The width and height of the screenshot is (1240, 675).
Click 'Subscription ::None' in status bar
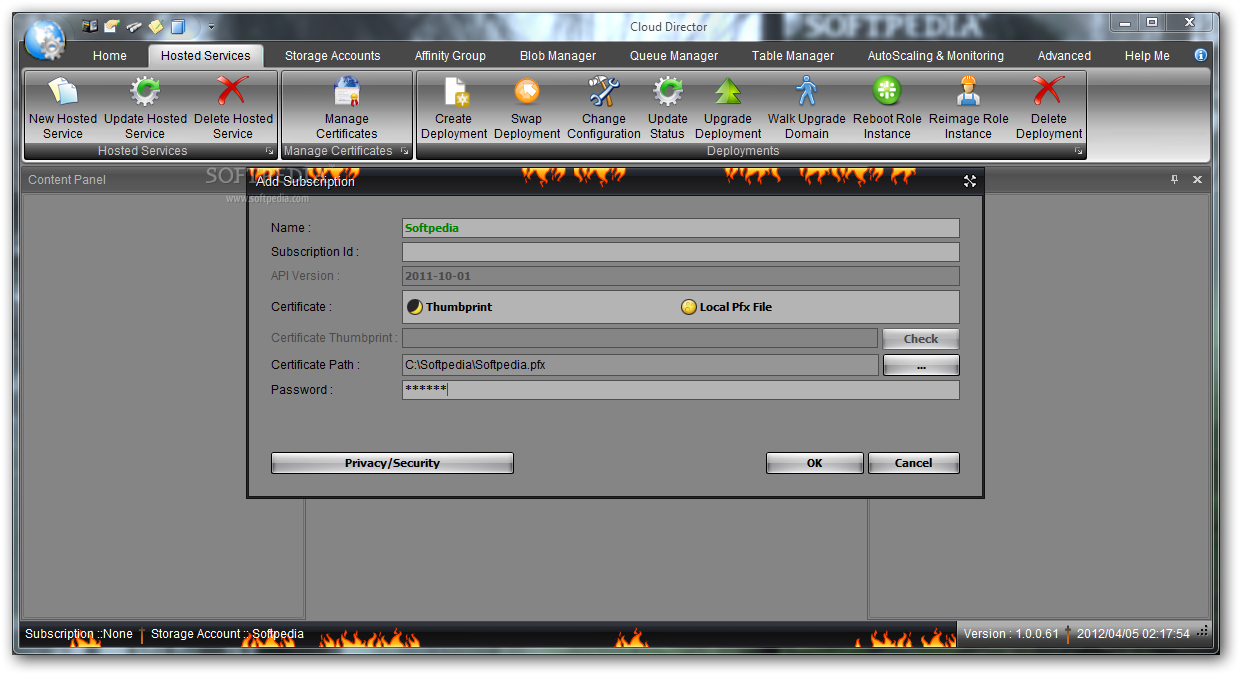tap(79, 634)
